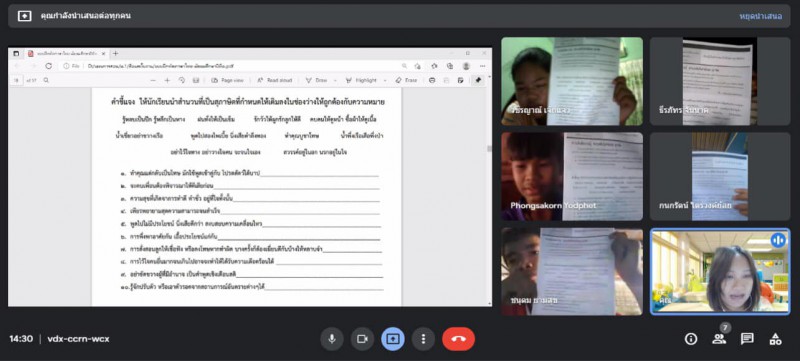Screen dimensions: 800x361
Task: Open the in-call chat panel
Action: tap(747, 339)
